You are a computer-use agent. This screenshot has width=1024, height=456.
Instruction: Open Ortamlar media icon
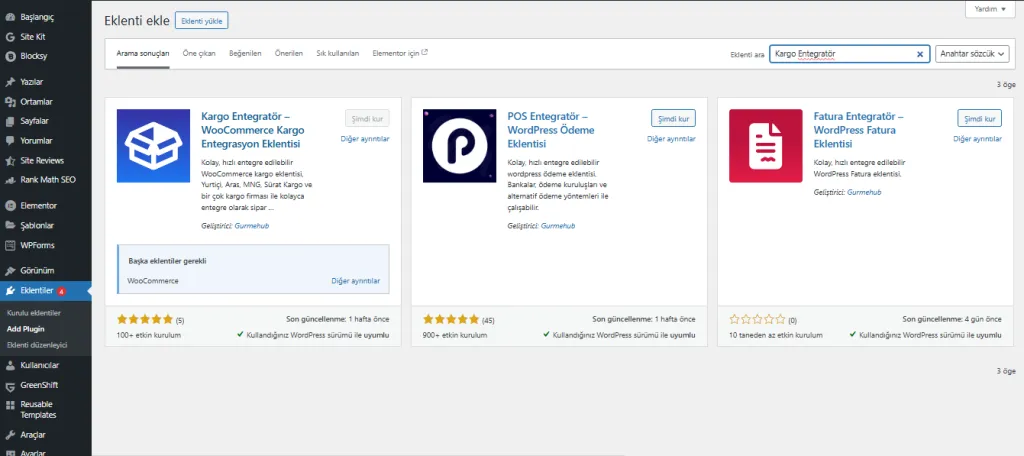point(10,102)
